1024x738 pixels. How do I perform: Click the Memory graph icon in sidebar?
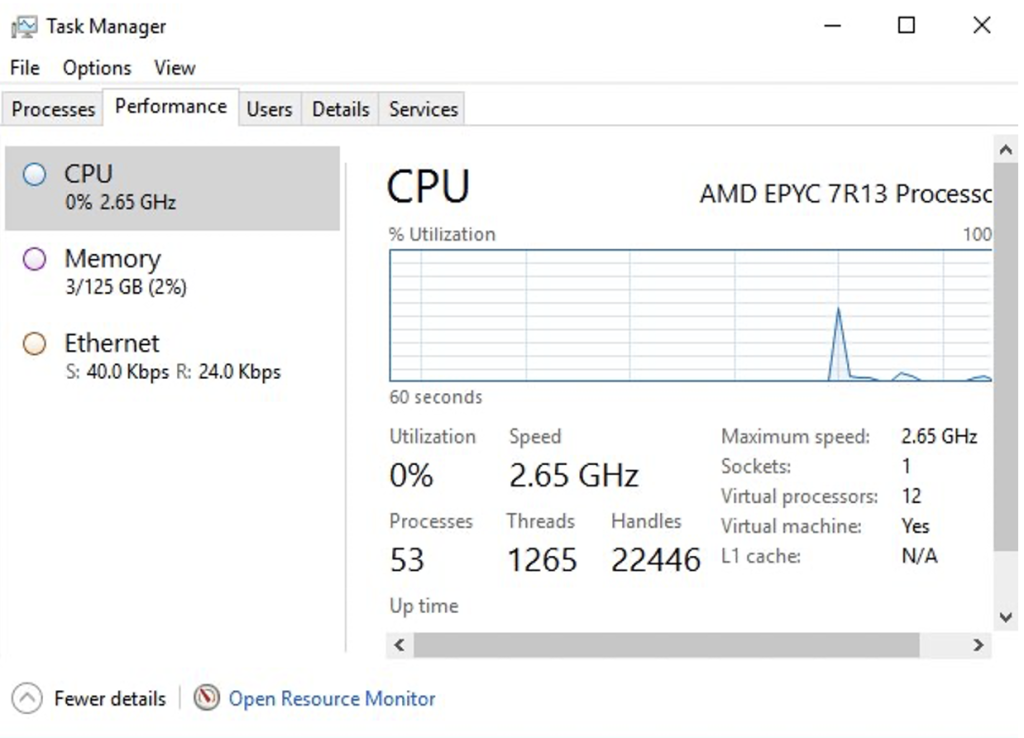(33, 258)
